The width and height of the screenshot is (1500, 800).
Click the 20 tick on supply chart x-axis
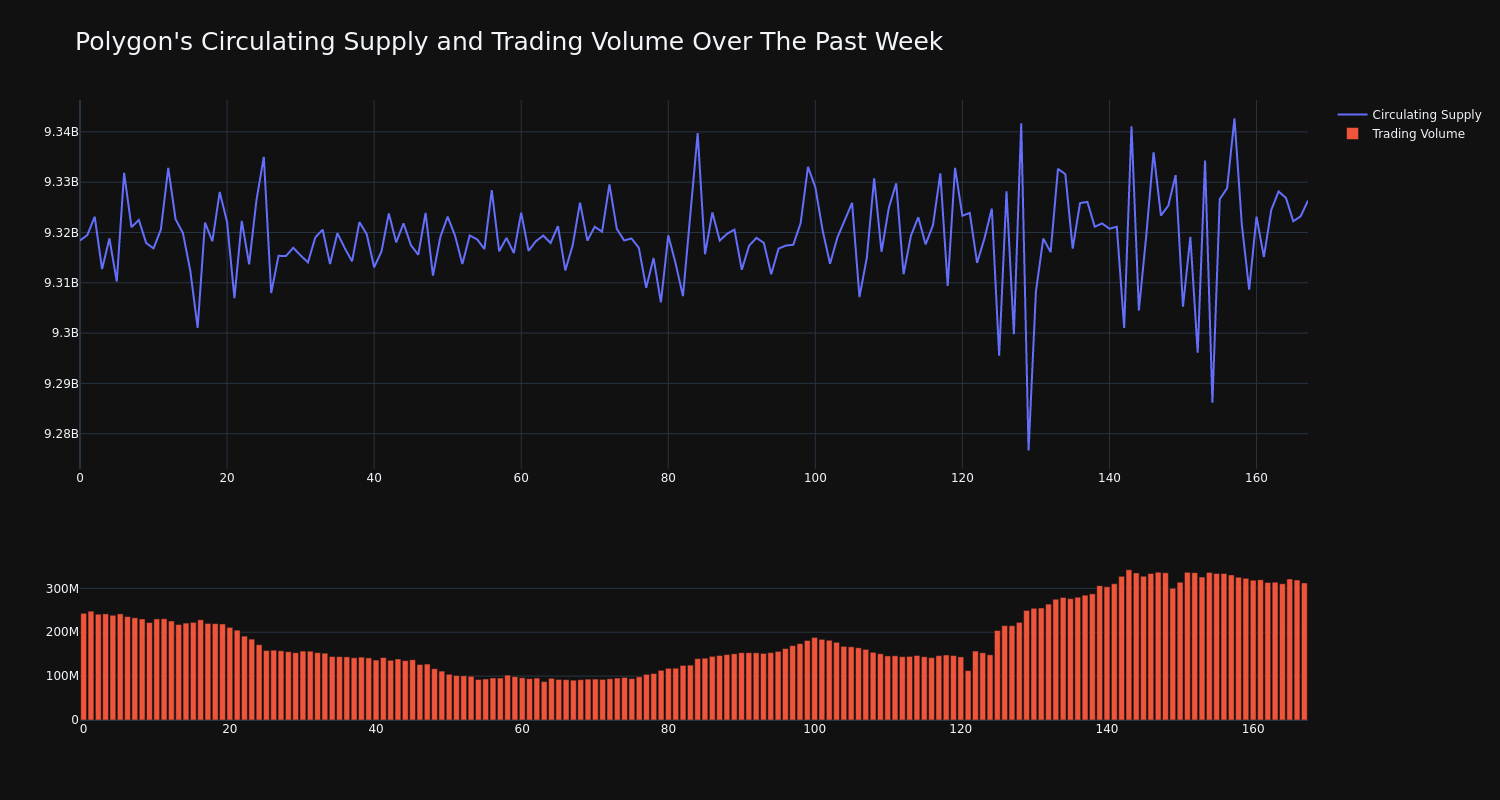(227, 478)
